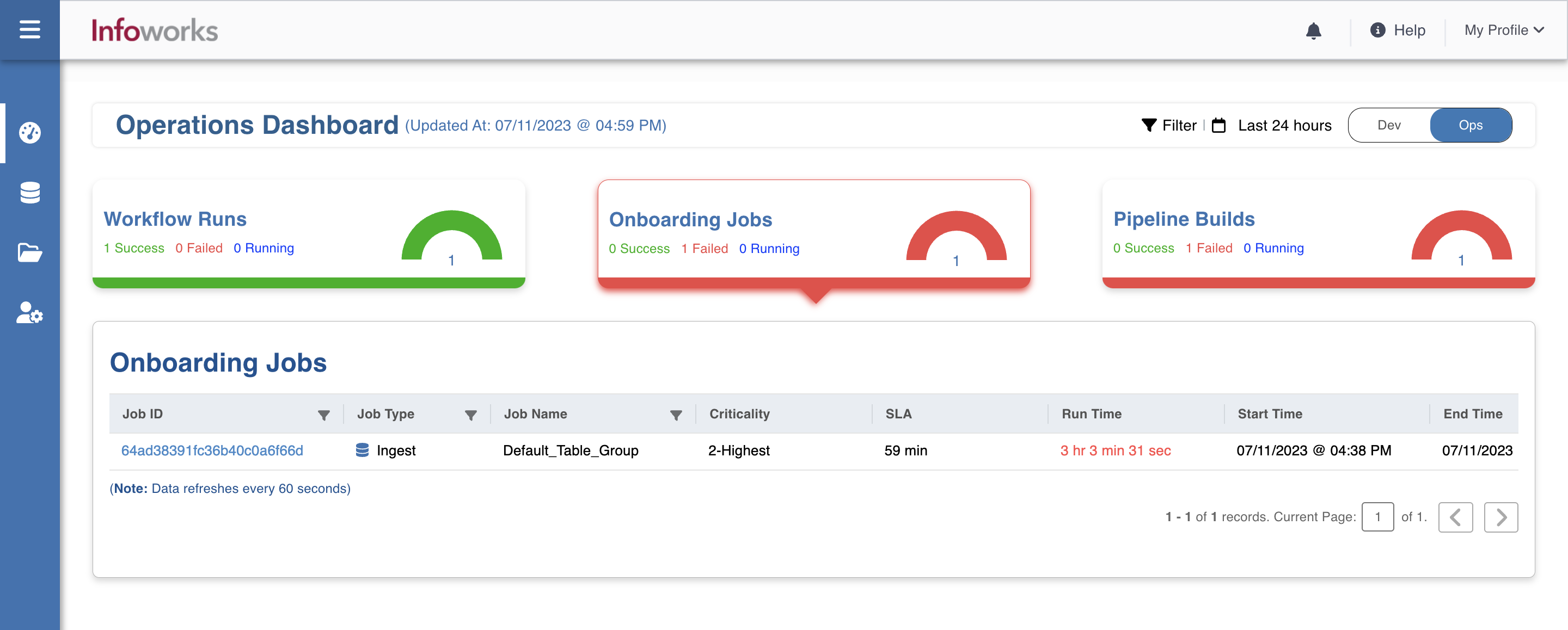Click the Ingest database icon in job row
1568x630 pixels.
click(x=362, y=450)
